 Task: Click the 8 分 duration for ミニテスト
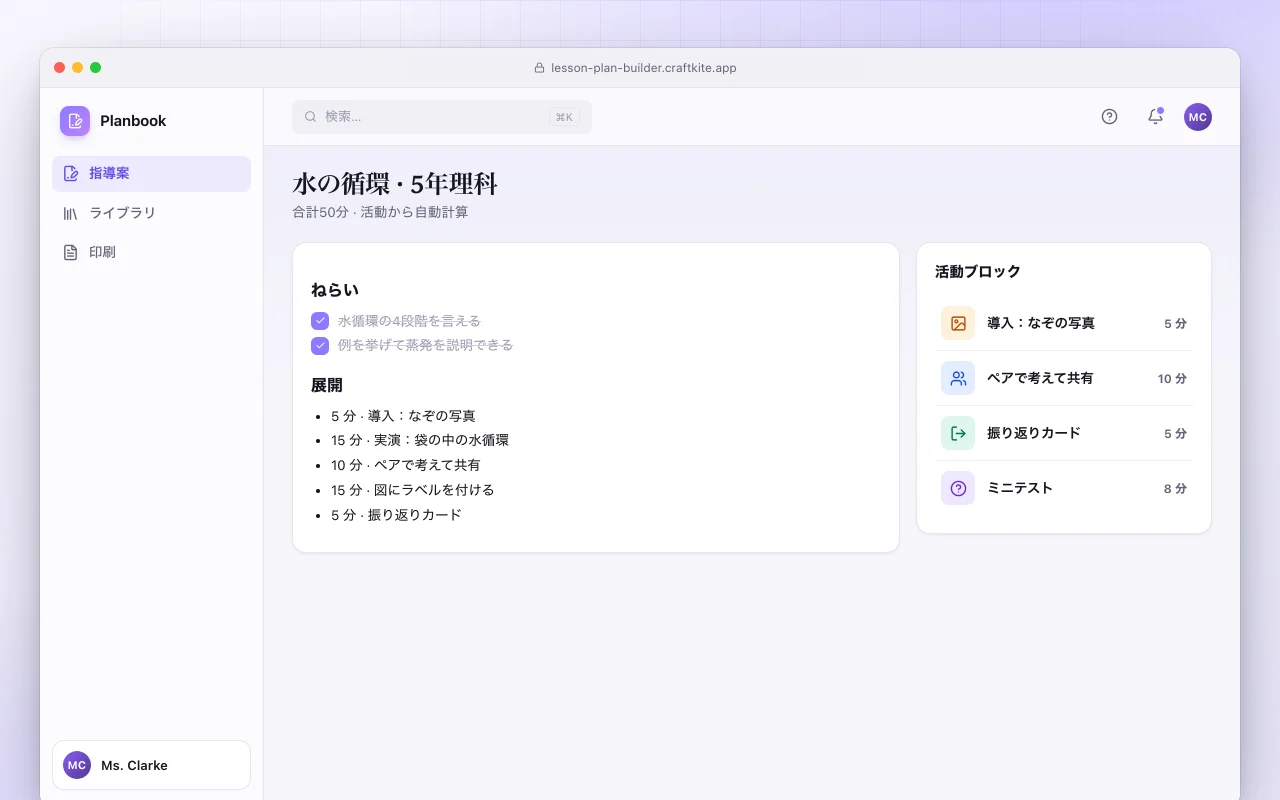pos(1175,489)
